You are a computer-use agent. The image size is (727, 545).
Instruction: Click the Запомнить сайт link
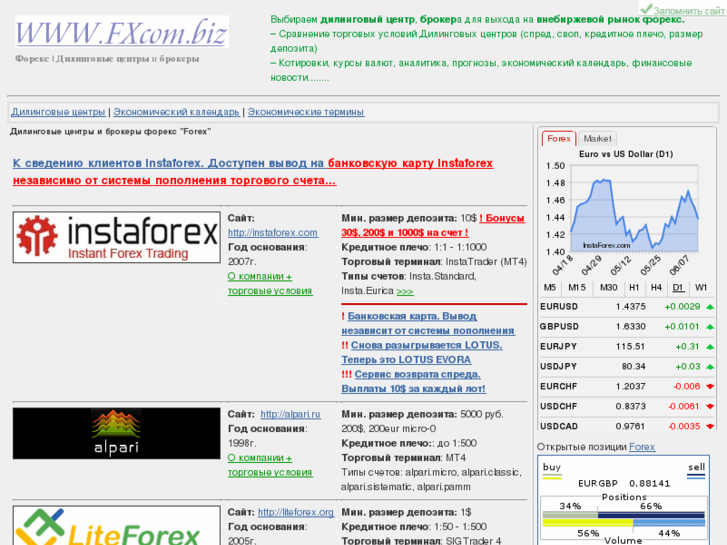(689, 11)
